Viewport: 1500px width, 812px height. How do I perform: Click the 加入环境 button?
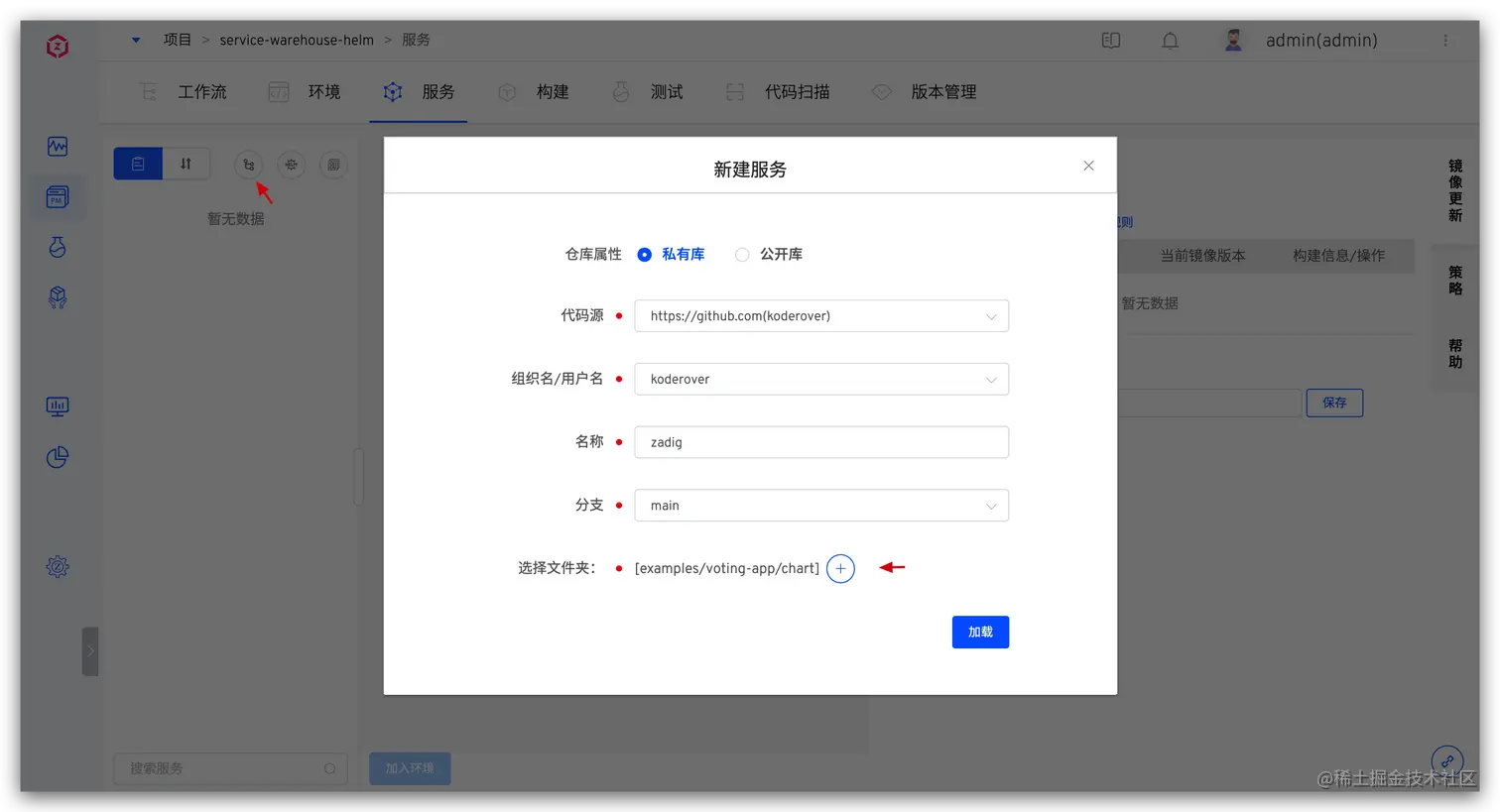(410, 768)
